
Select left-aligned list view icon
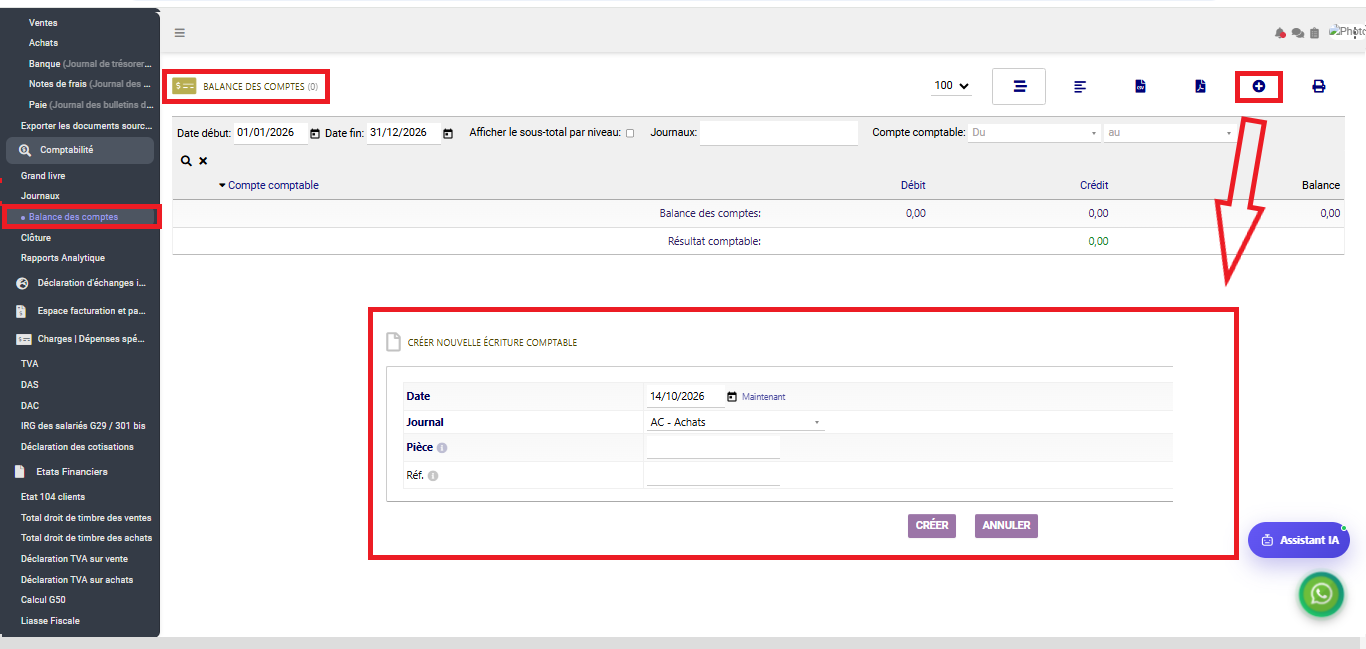click(x=1080, y=87)
